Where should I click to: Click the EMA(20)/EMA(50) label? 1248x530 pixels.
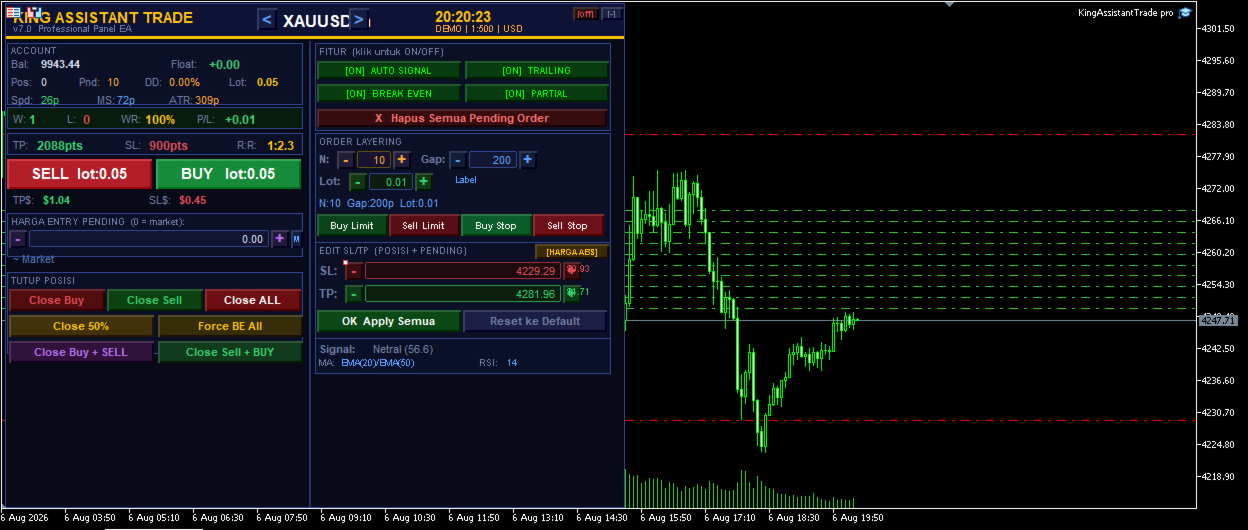[x=377, y=363]
